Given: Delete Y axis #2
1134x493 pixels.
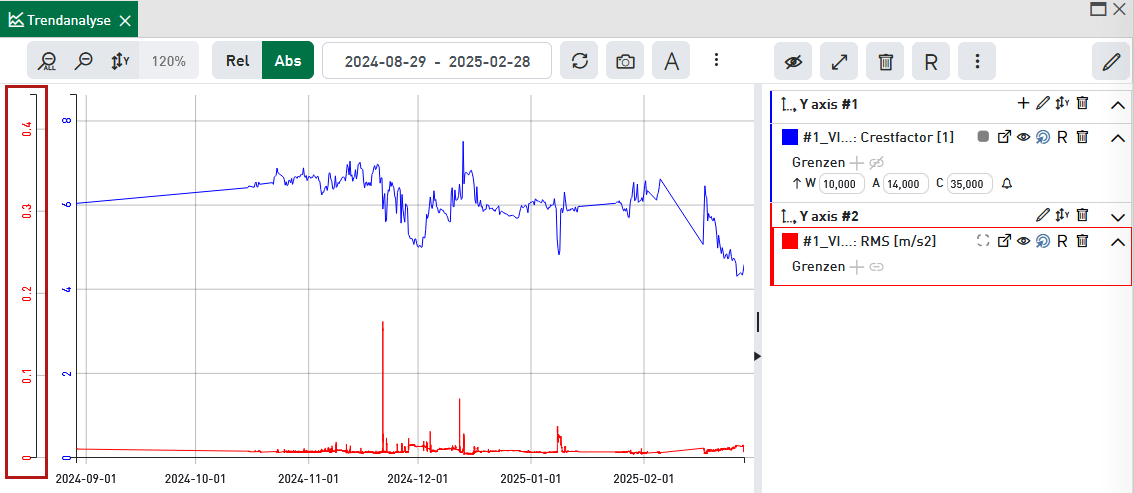Looking at the screenshot, I should [x=1082, y=214].
